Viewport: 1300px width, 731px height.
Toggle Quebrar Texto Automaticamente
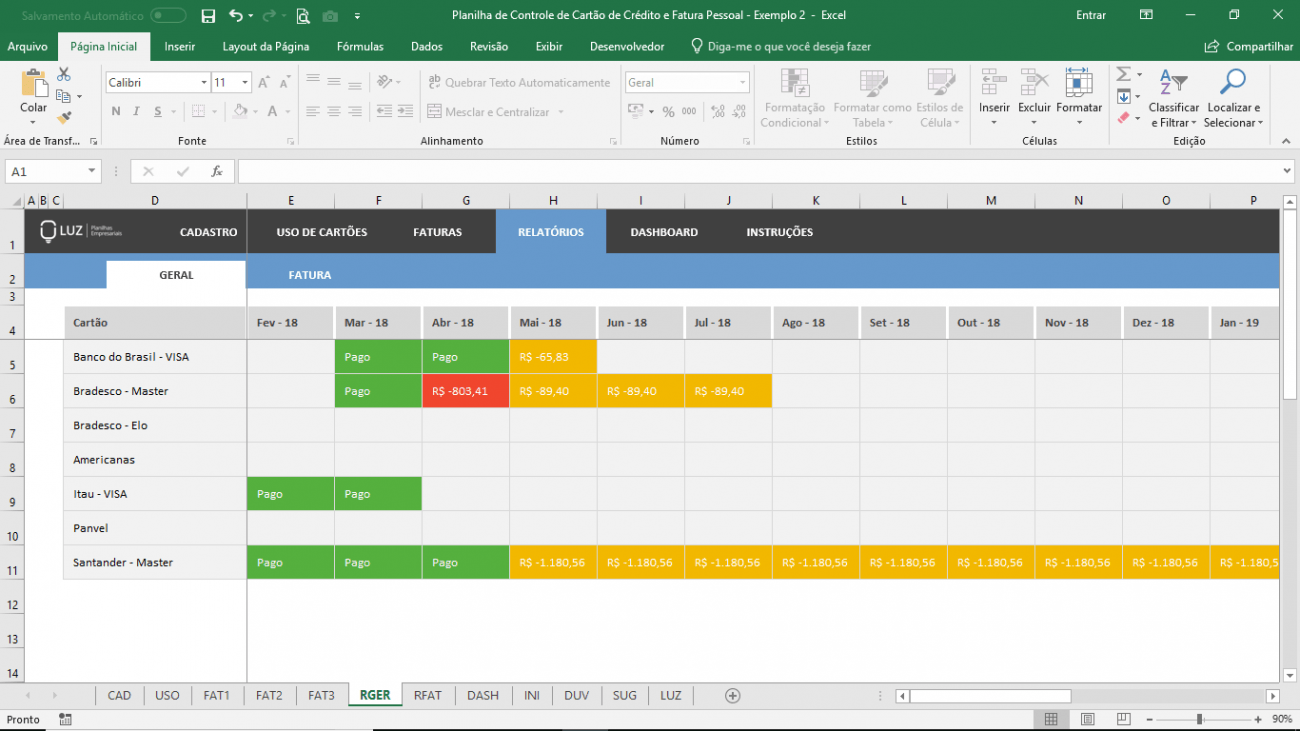point(518,83)
